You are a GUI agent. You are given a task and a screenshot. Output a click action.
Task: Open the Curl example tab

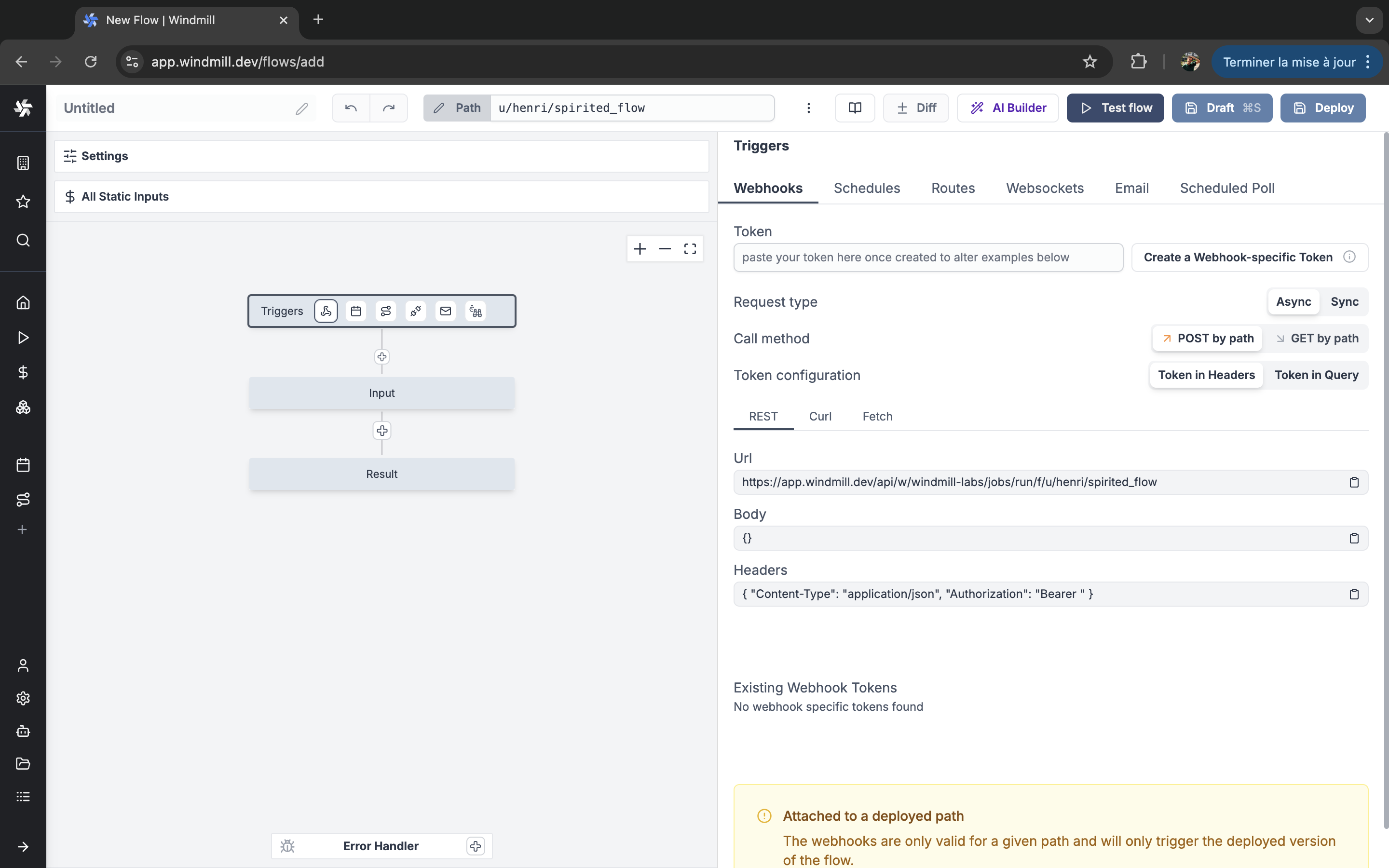pos(819,416)
